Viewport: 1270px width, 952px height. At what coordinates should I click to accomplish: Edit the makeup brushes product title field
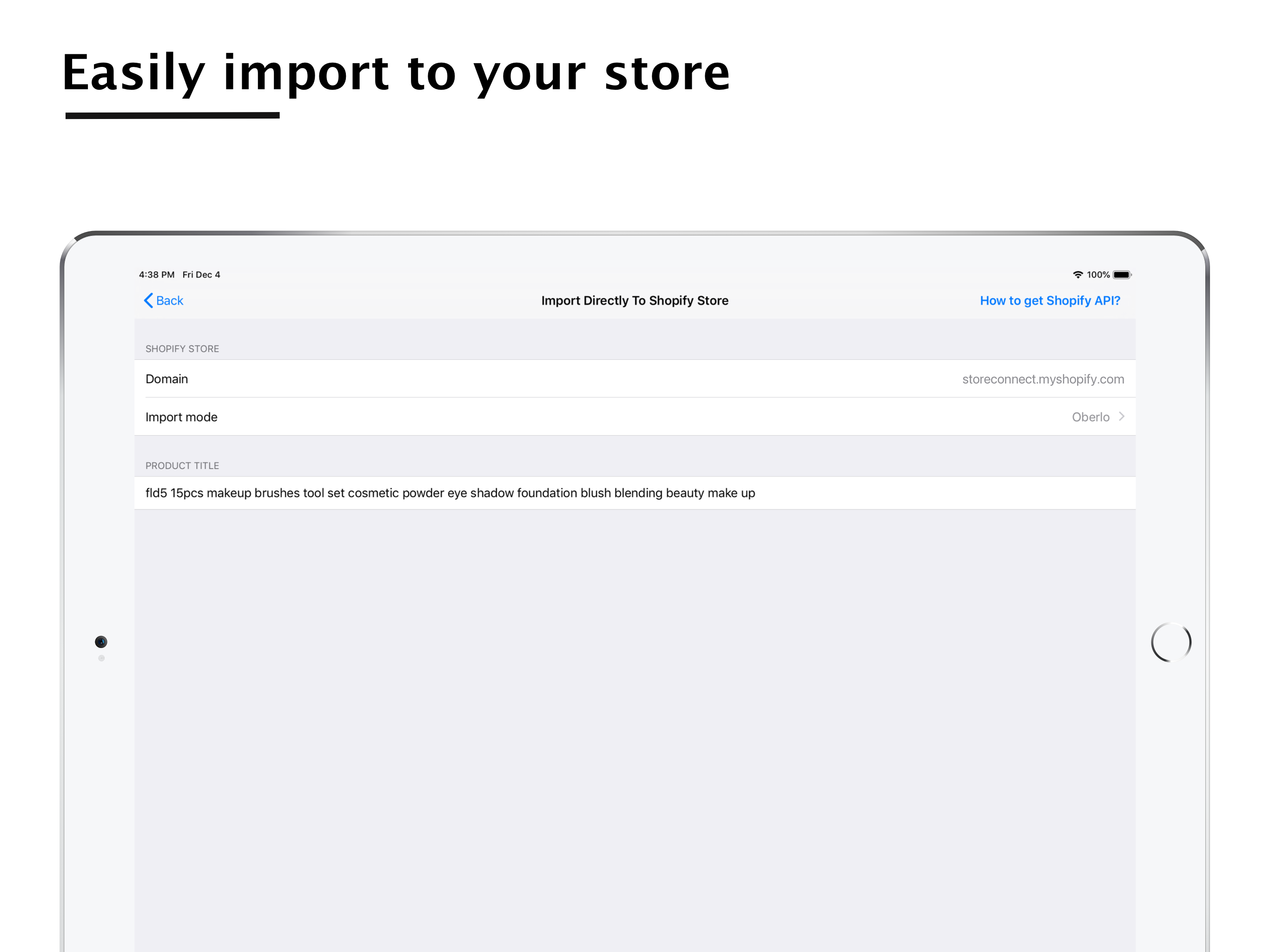(x=450, y=493)
